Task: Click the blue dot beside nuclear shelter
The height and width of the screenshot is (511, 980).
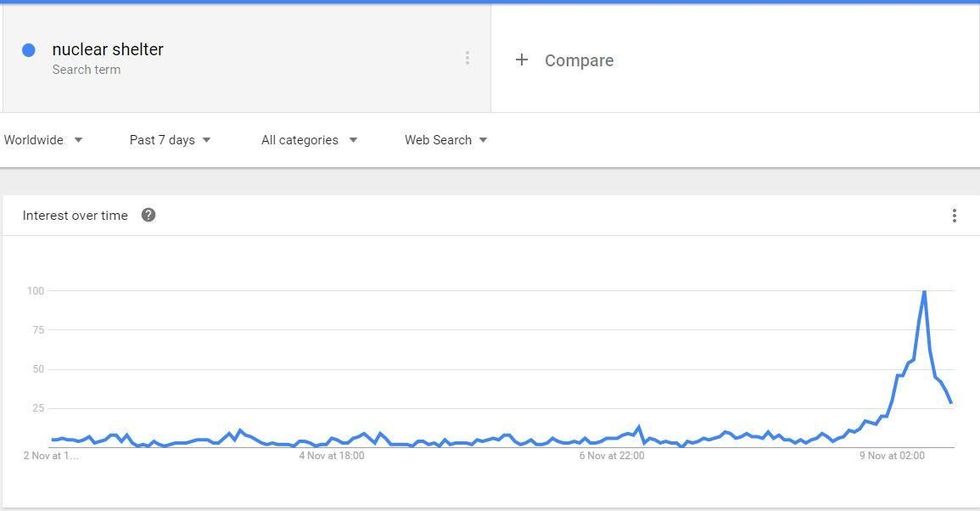Action: click(x=29, y=50)
